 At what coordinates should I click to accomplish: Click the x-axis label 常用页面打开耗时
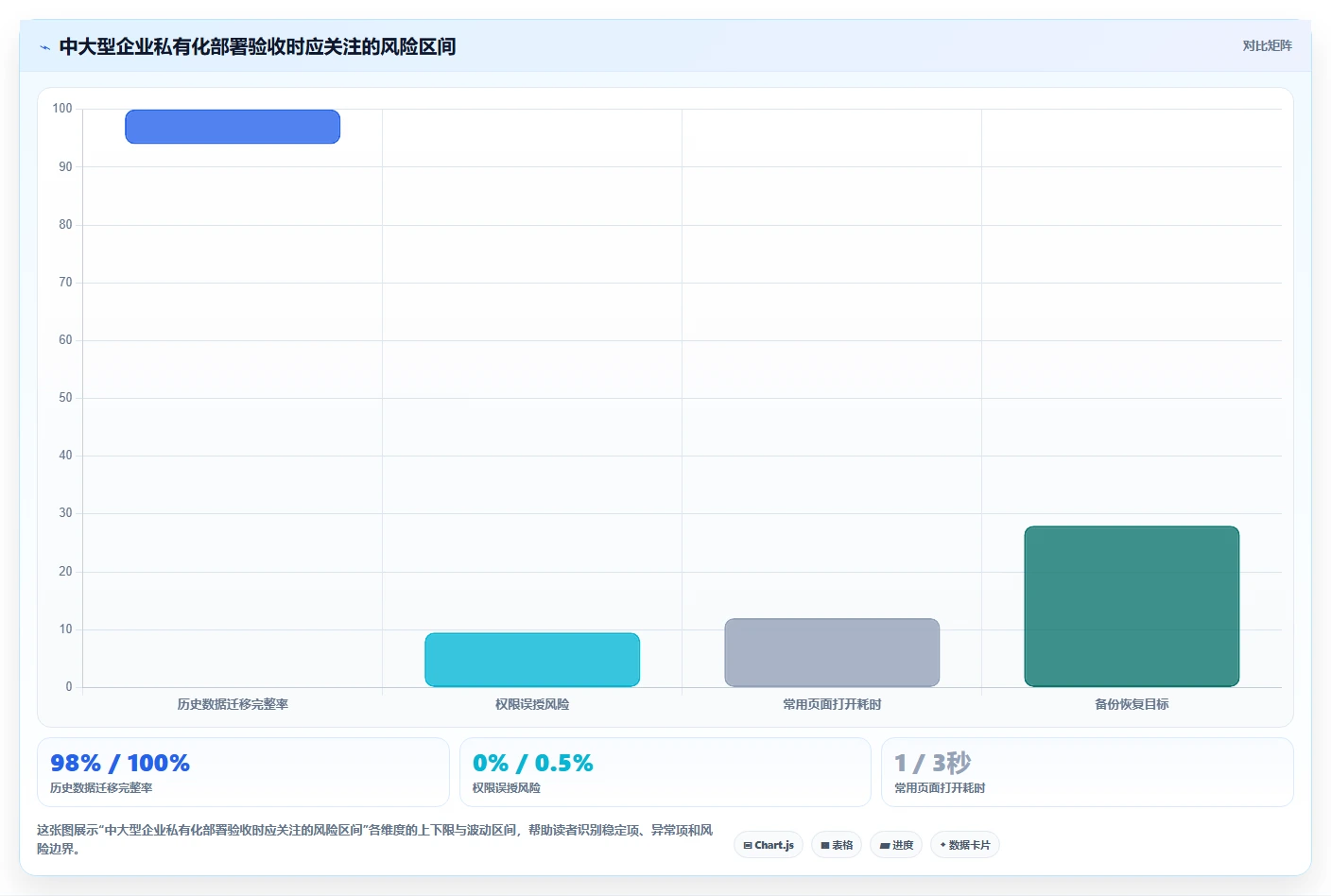[x=832, y=704]
